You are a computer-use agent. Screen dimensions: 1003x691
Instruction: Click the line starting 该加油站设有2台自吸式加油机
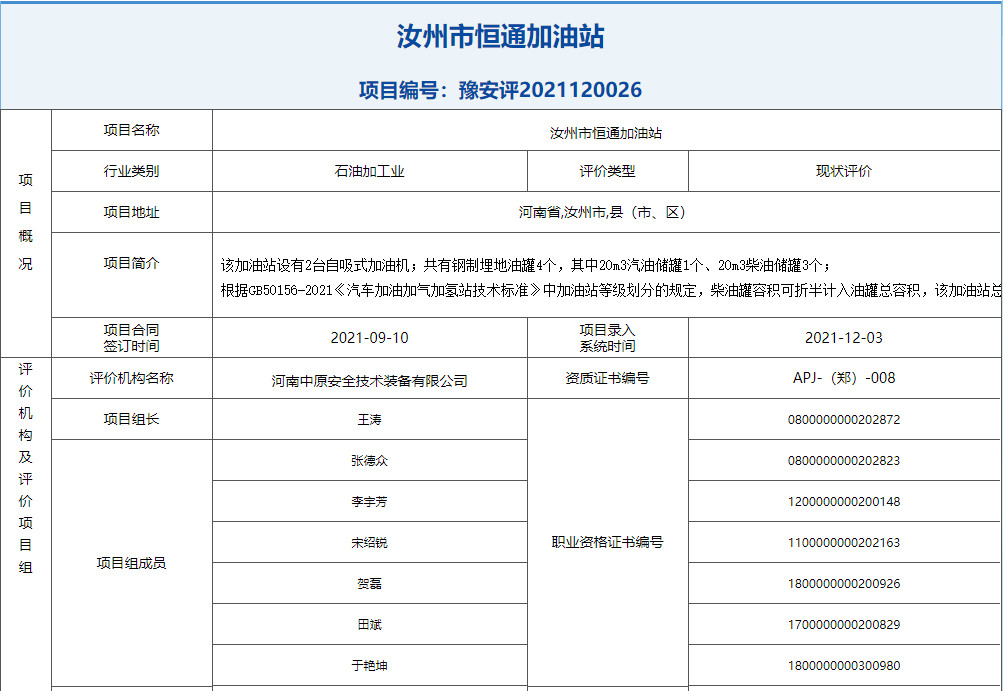526,265
